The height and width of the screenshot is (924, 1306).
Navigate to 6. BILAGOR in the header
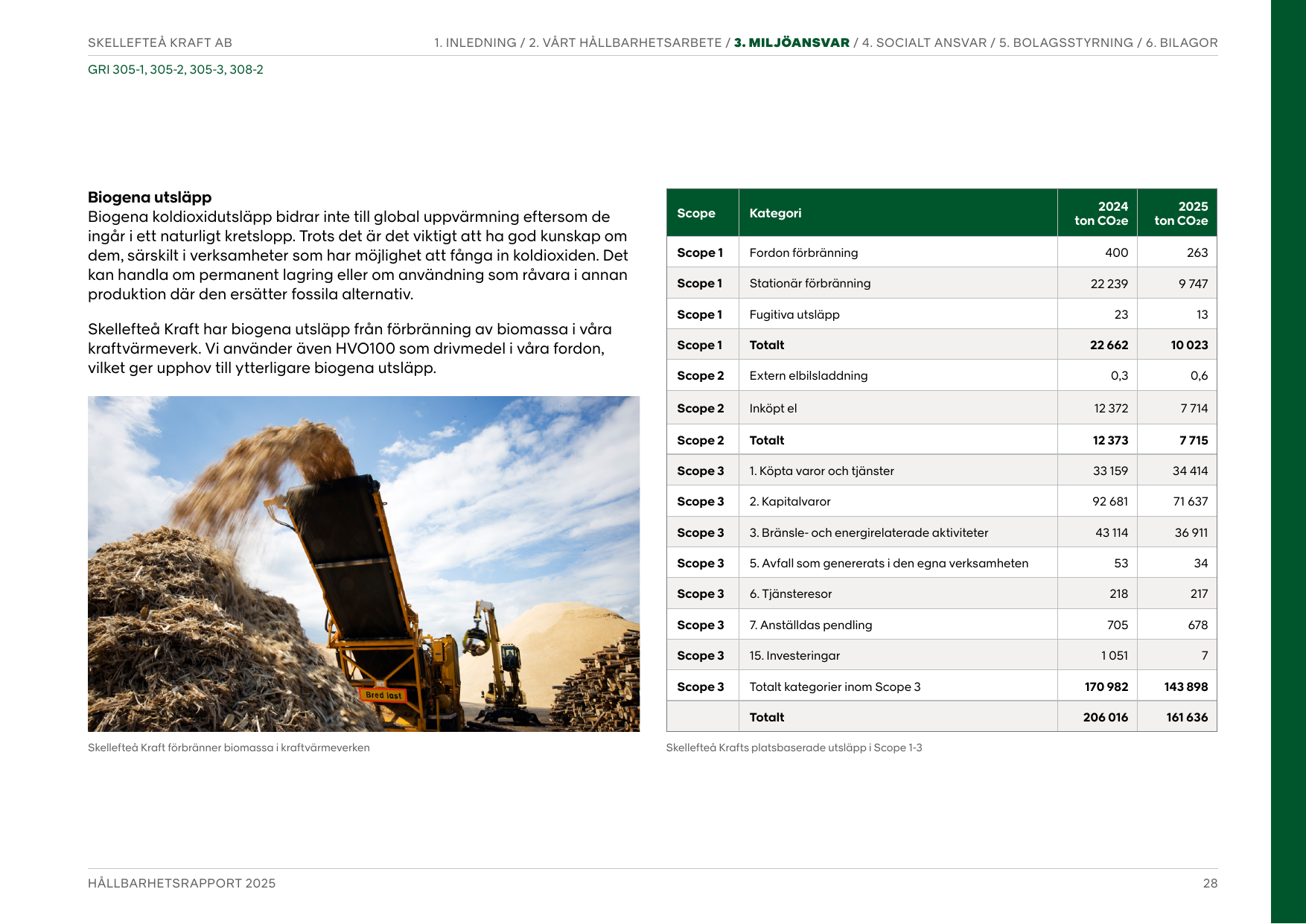(1182, 43)
